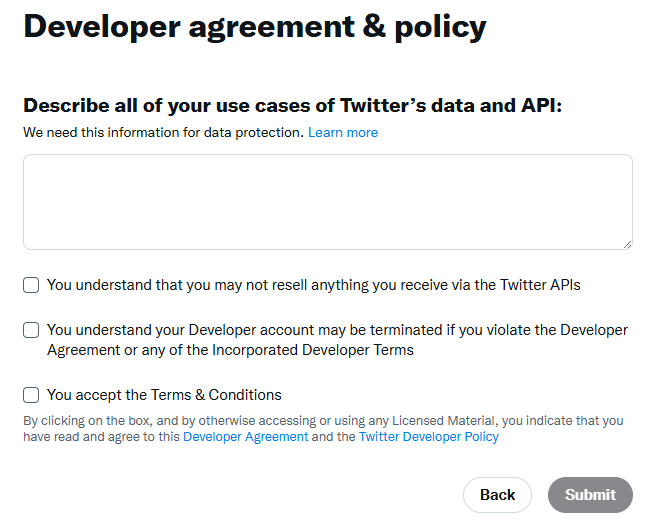Open the Developer Agreement link
This screenshot has width=668, height=530.
(245, 437)
